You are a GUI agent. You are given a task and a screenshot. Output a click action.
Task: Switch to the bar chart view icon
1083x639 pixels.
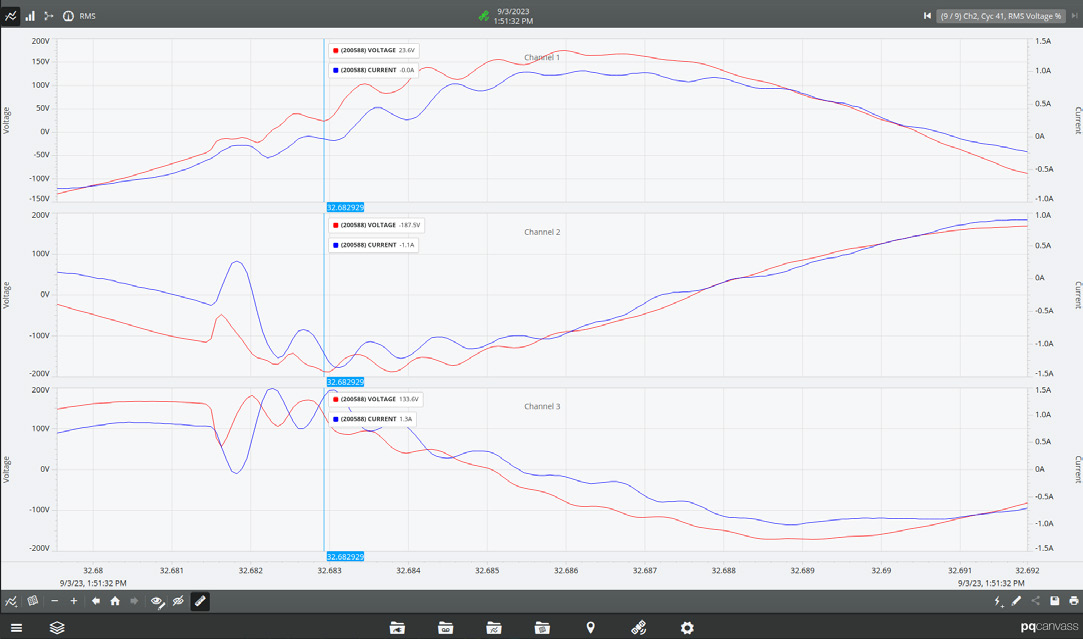pos(29,15)
